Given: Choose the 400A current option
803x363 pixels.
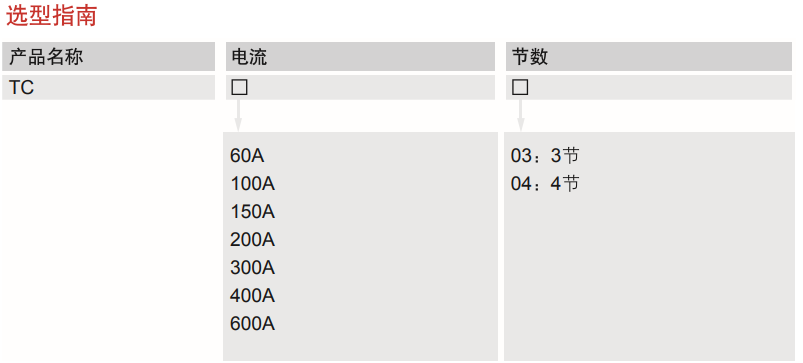Looking at the screenshot, I should (x=252, y=296).
